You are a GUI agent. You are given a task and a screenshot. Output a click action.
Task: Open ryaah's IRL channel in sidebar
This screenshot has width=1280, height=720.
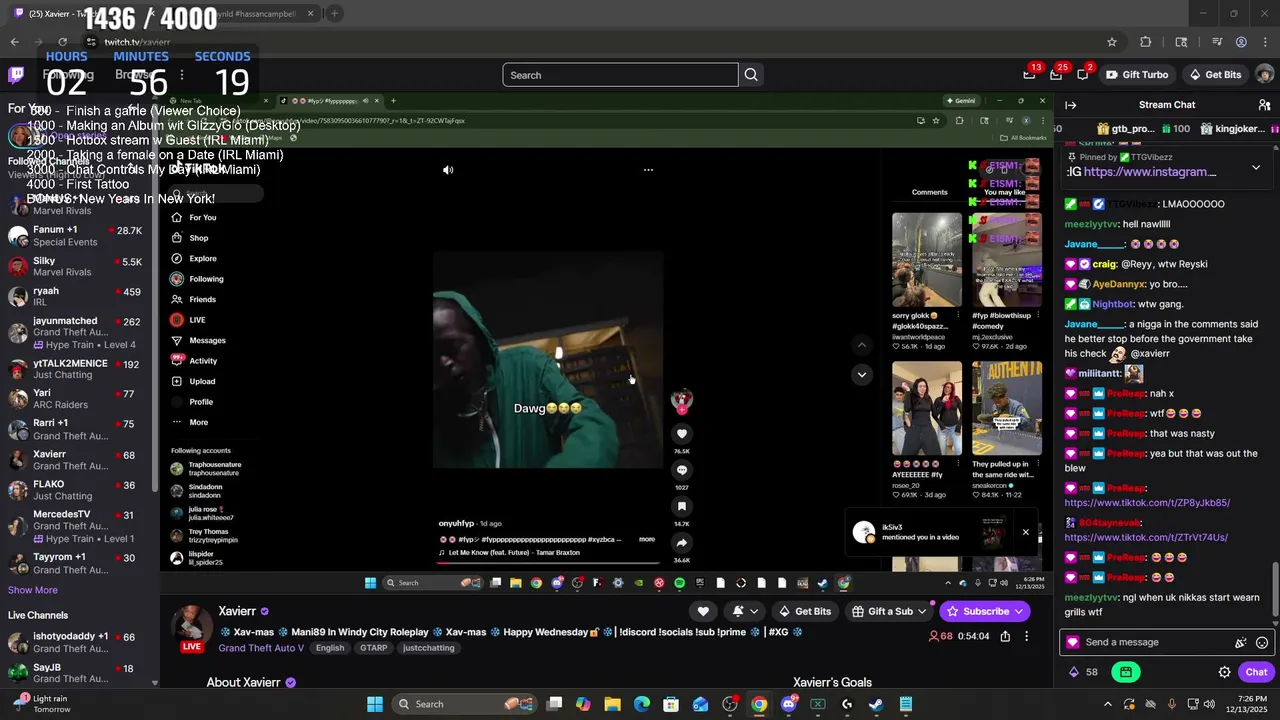pos(78,296)
